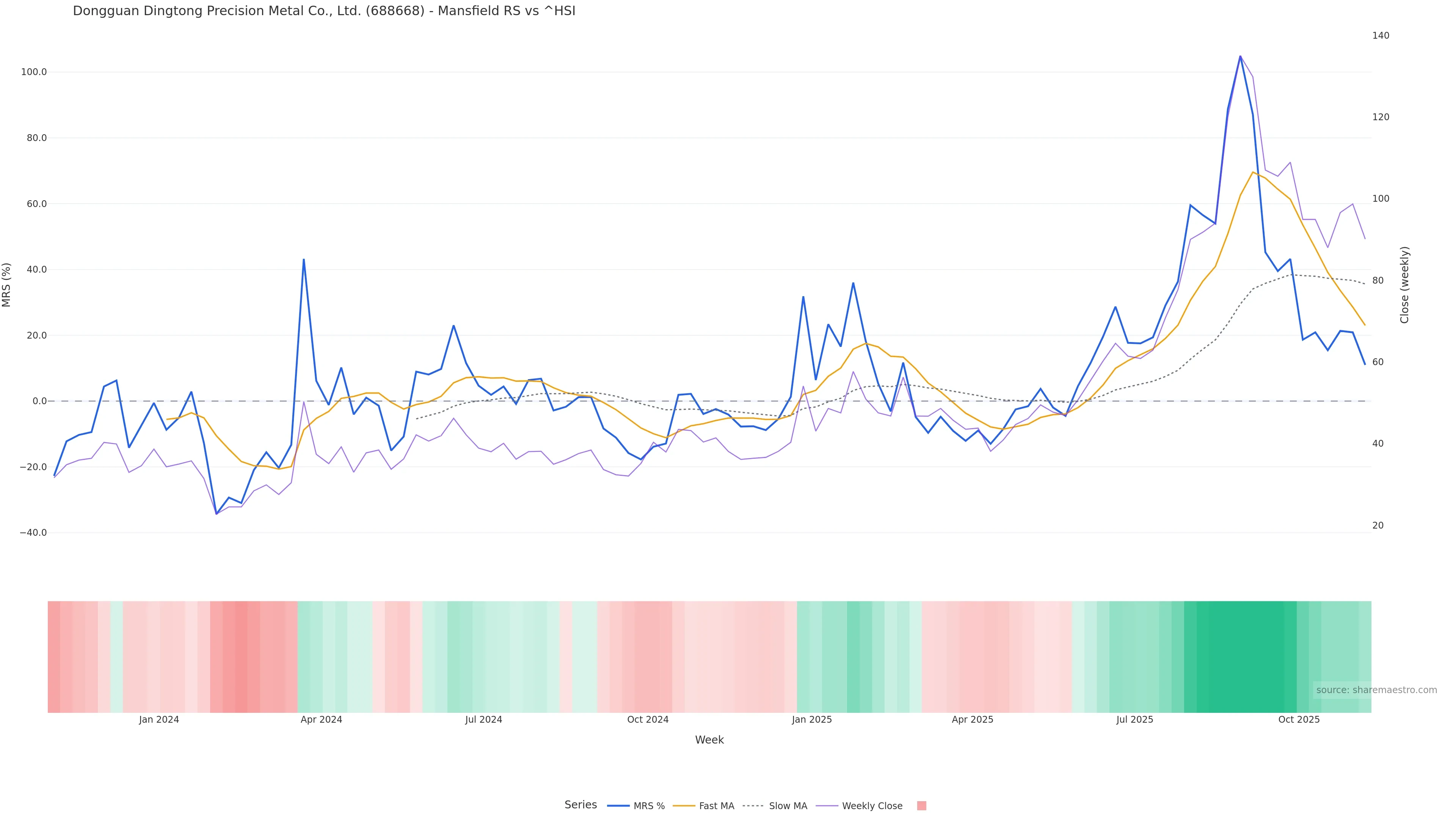Click the Series legend title
Viewport: 1456px width, 819px height.
581,805
